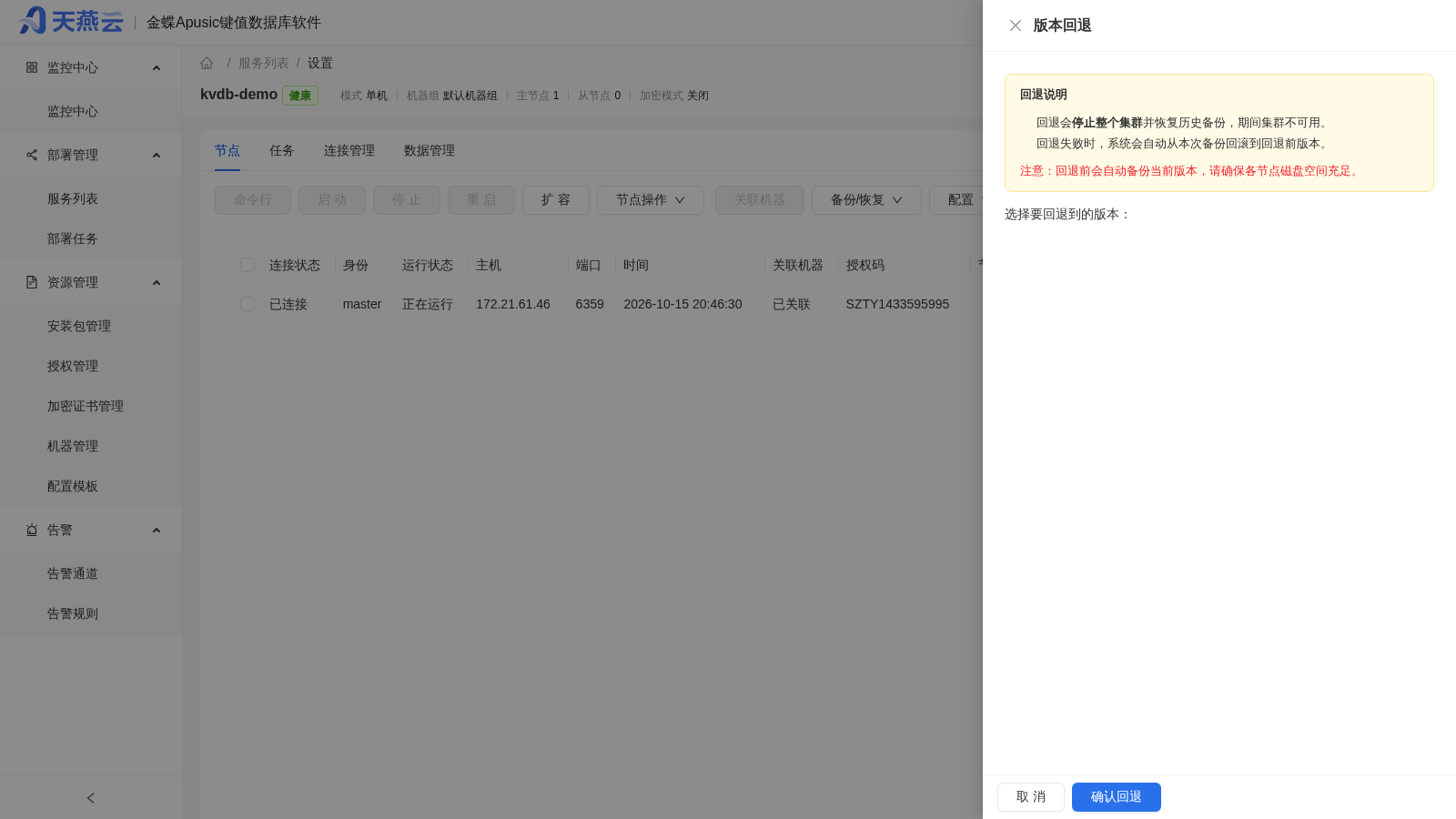Open the 授权管理 sidebar item

[91, 366]
